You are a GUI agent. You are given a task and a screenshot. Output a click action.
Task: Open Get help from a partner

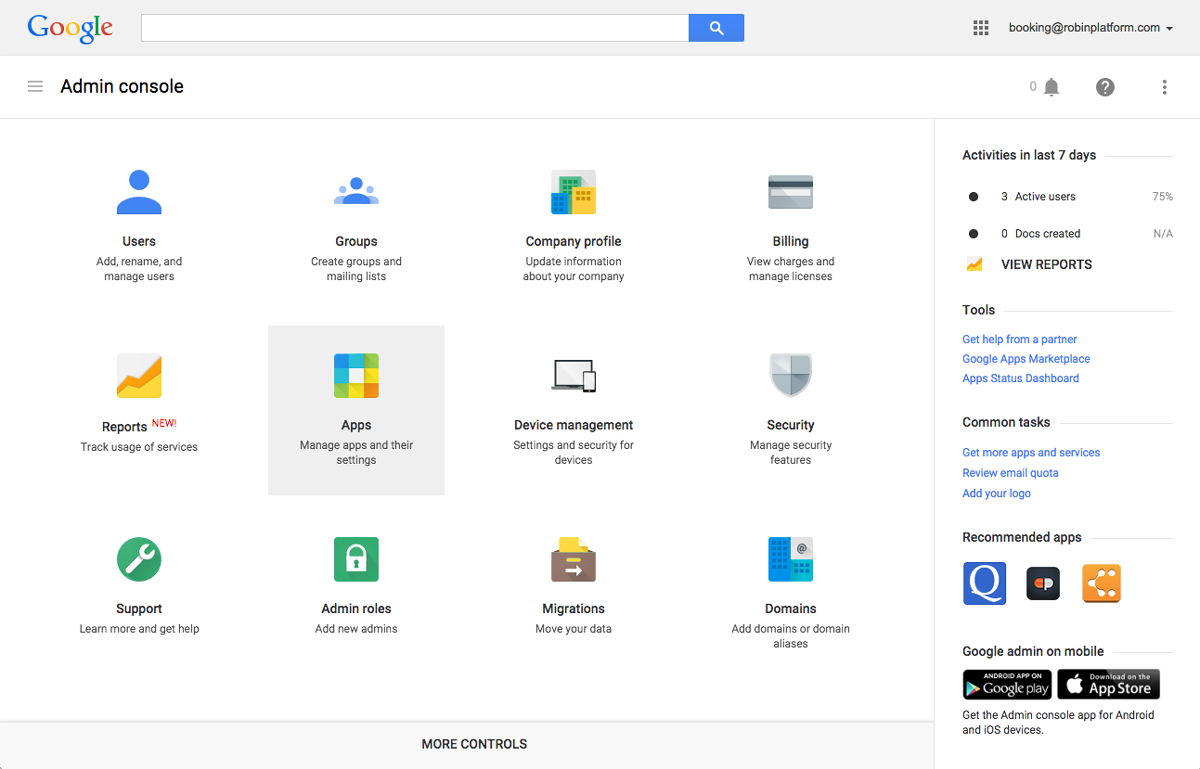tap(1019, 339)
